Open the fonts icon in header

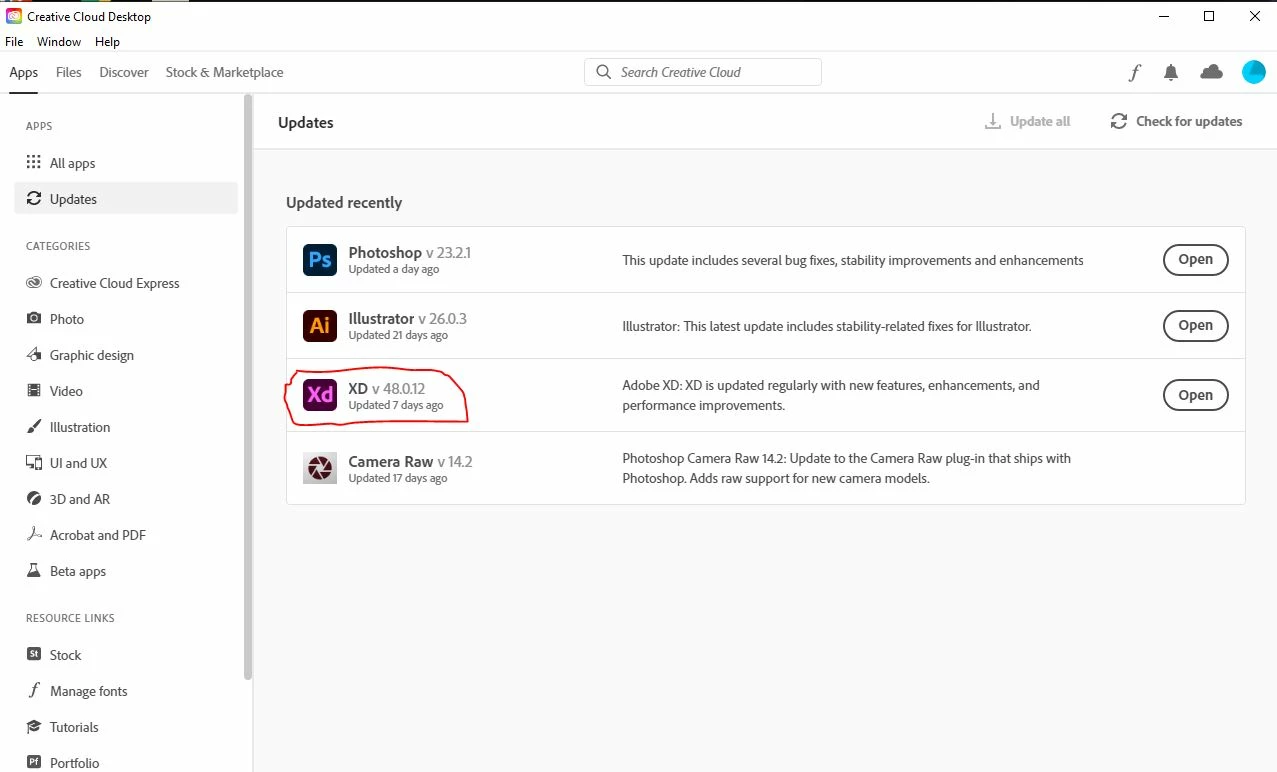tap(1134, 72)
